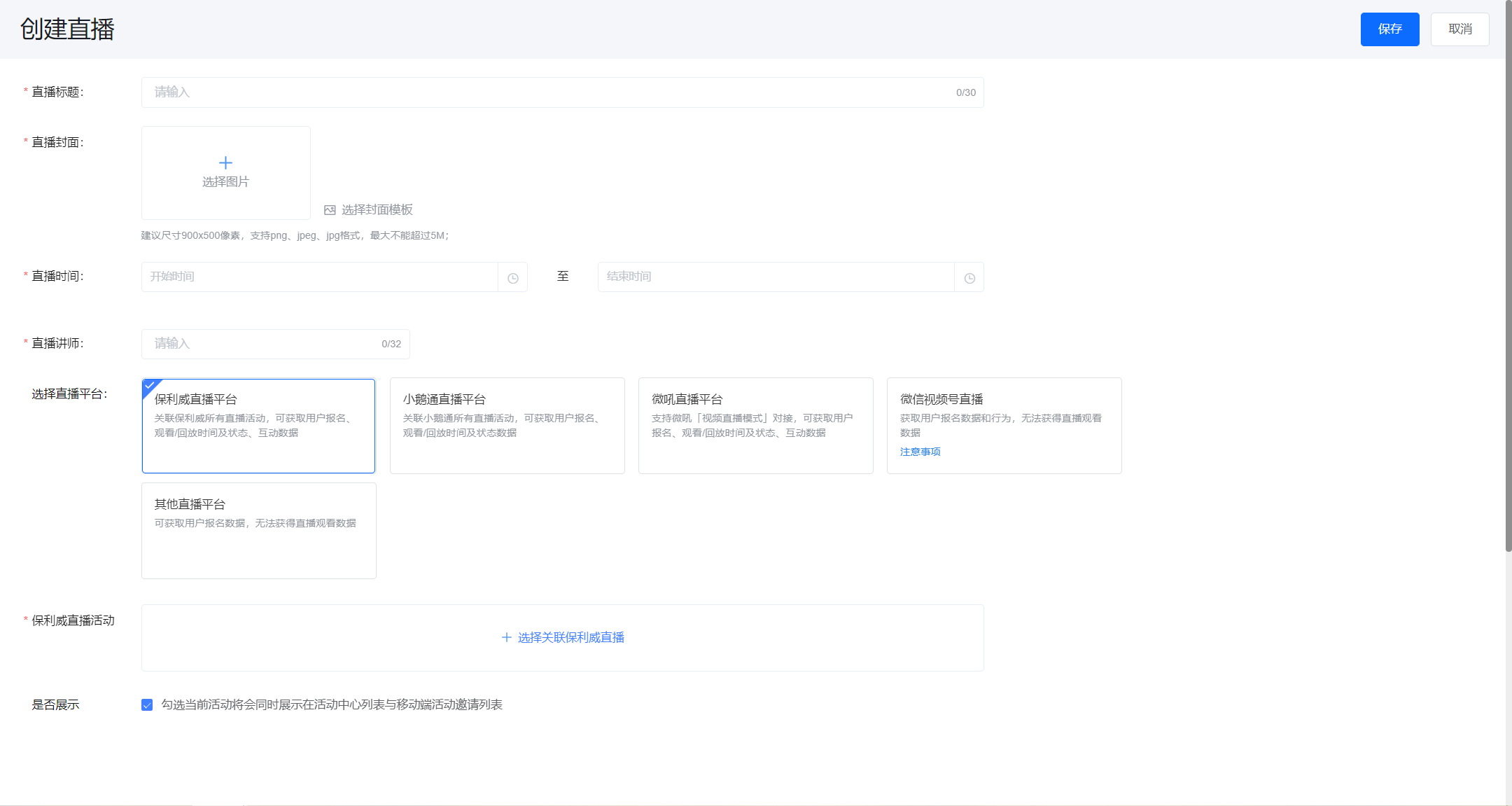Click the 创建直播 page heading
The image size is (1512, 806).
pos(67,29)
